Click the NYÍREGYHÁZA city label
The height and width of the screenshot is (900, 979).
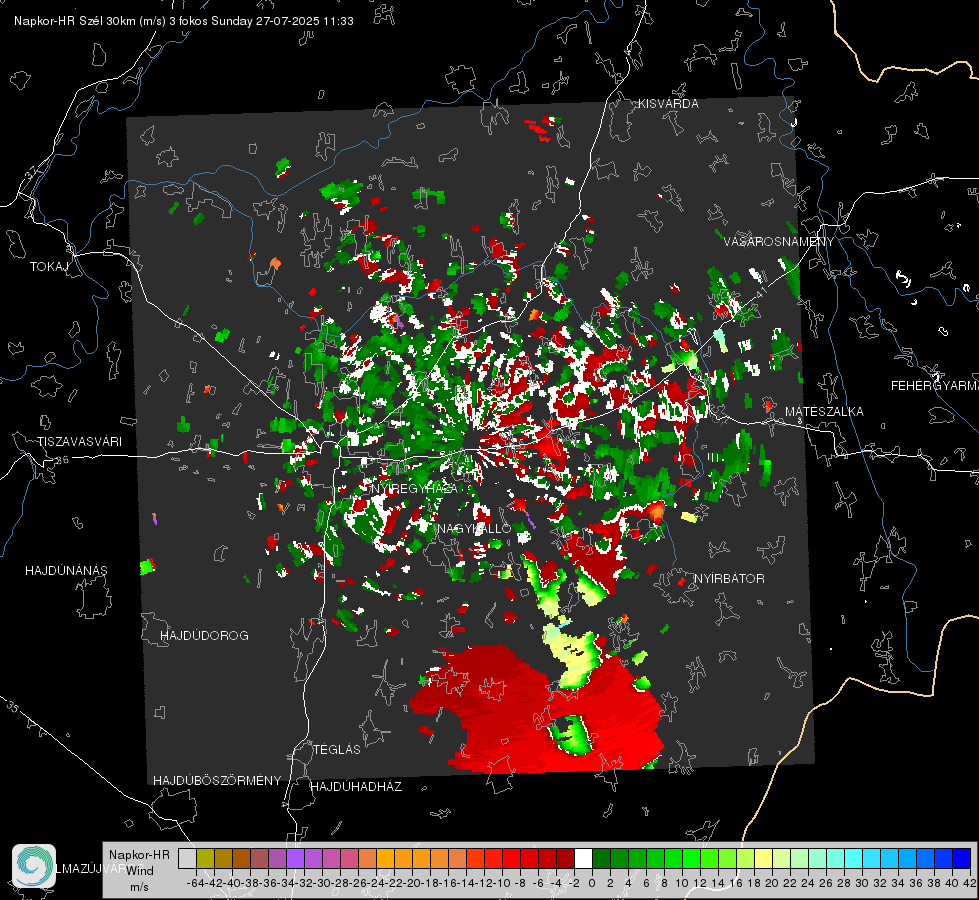point(414,488)
